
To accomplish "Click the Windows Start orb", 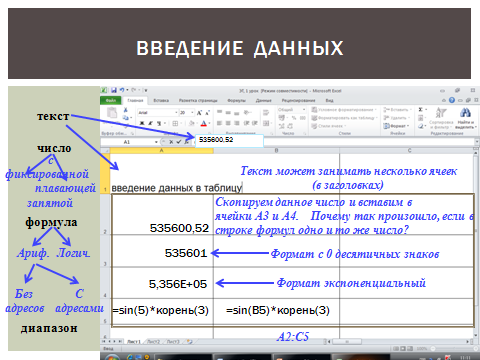I will click(112, 357).
